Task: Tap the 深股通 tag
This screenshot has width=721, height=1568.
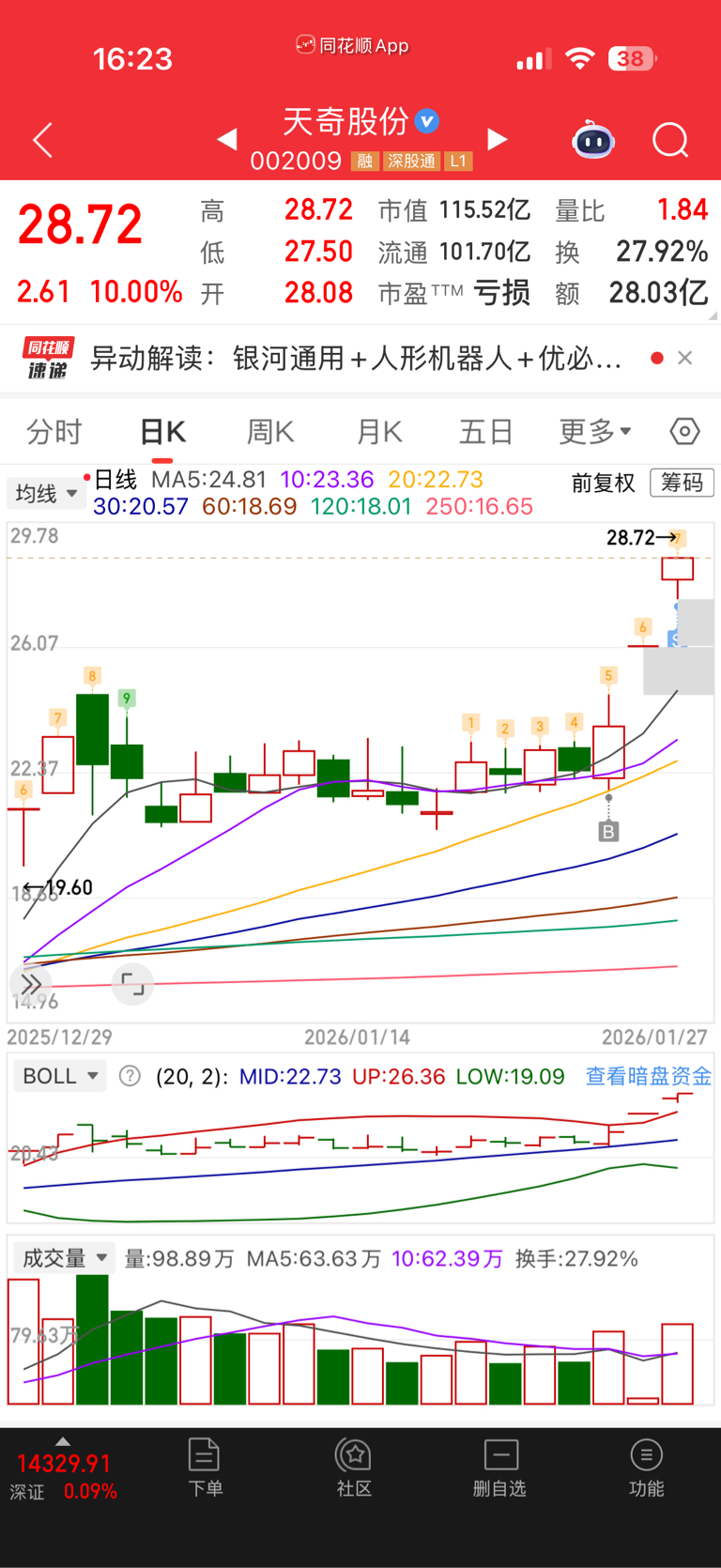Action: coord(411,161)
